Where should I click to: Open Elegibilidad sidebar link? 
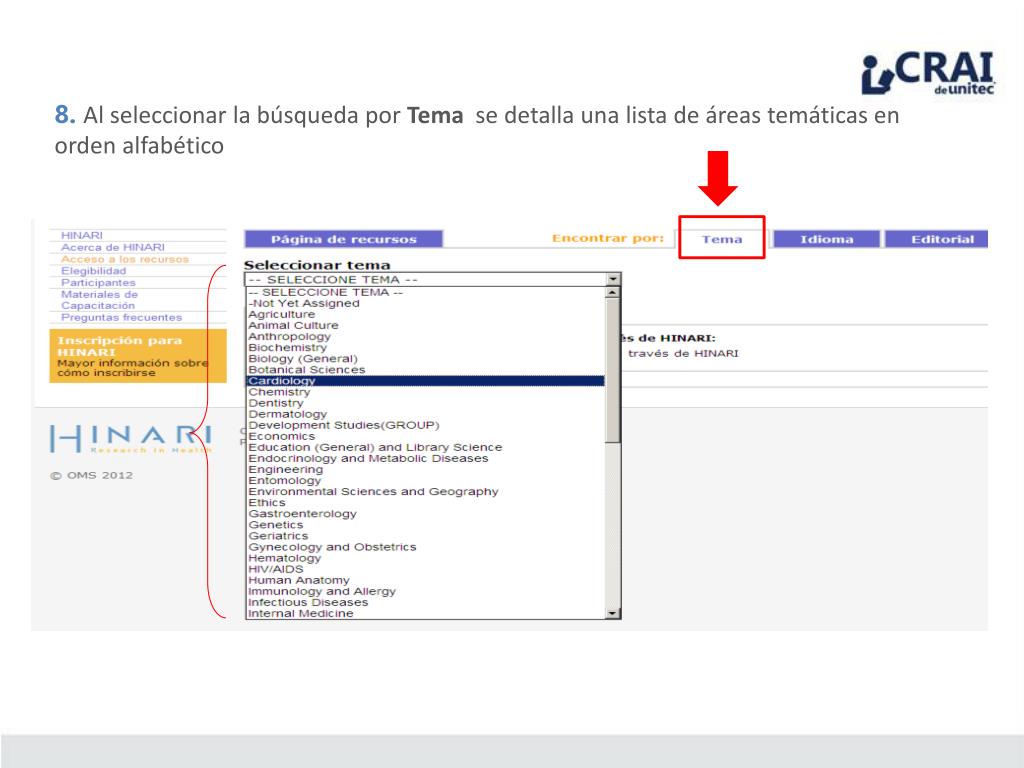click(x=93, y=270)
